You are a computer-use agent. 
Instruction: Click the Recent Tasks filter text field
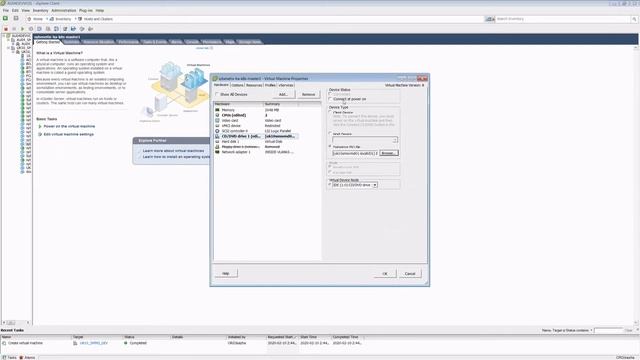[x=608, y=330]
